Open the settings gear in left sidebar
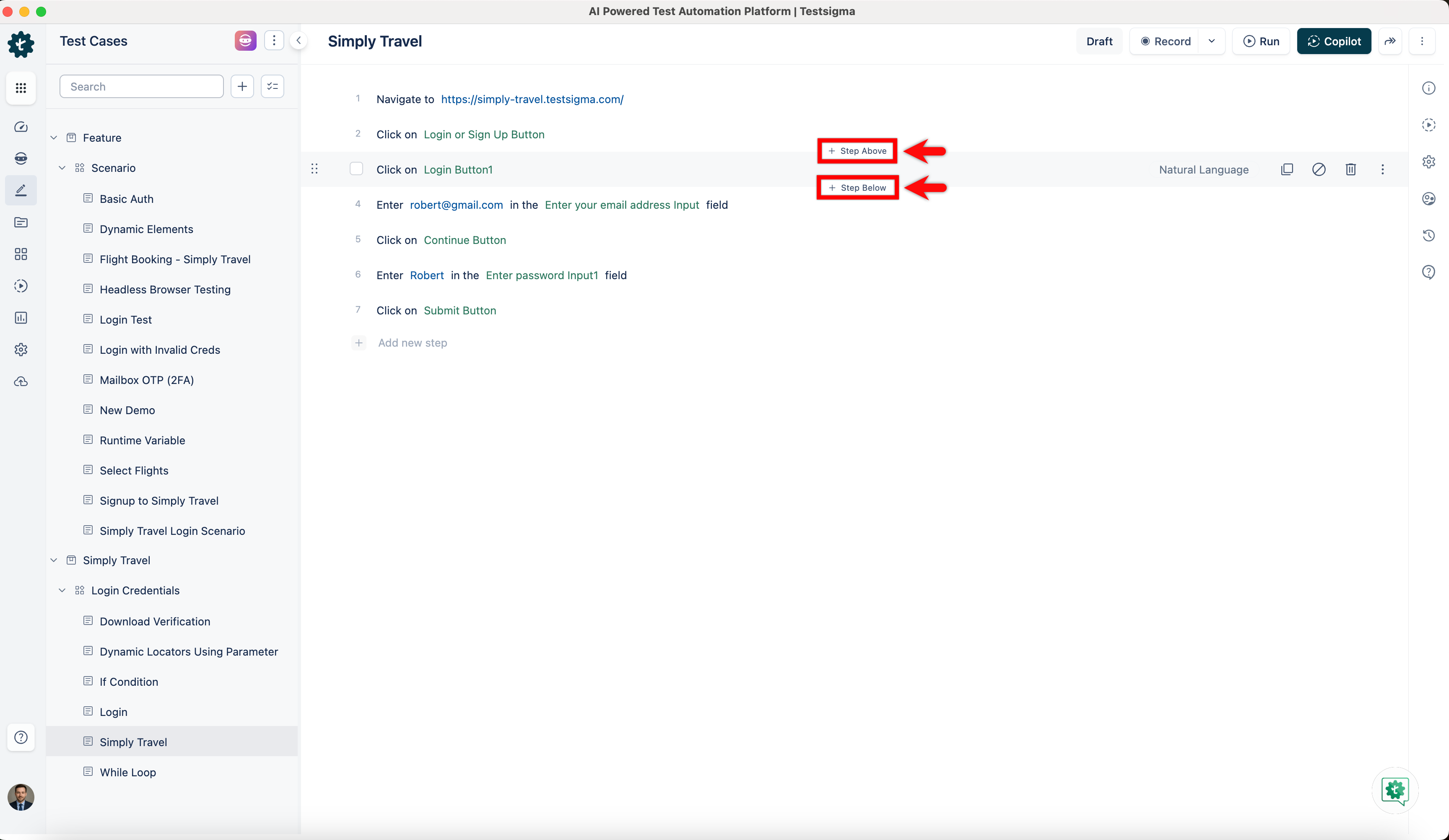1449x840 pixels. click(x=21, y=350)
